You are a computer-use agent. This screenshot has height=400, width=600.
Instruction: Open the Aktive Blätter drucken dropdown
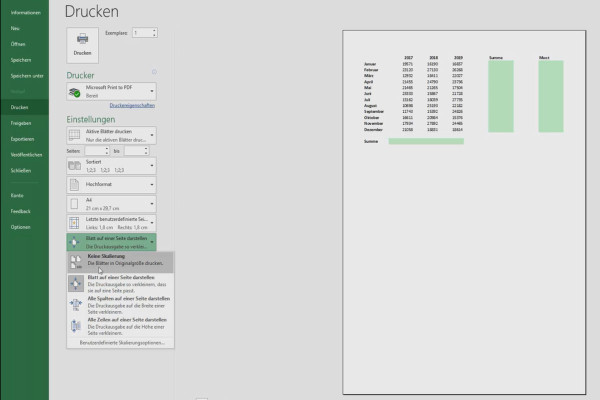pos(111,136)
